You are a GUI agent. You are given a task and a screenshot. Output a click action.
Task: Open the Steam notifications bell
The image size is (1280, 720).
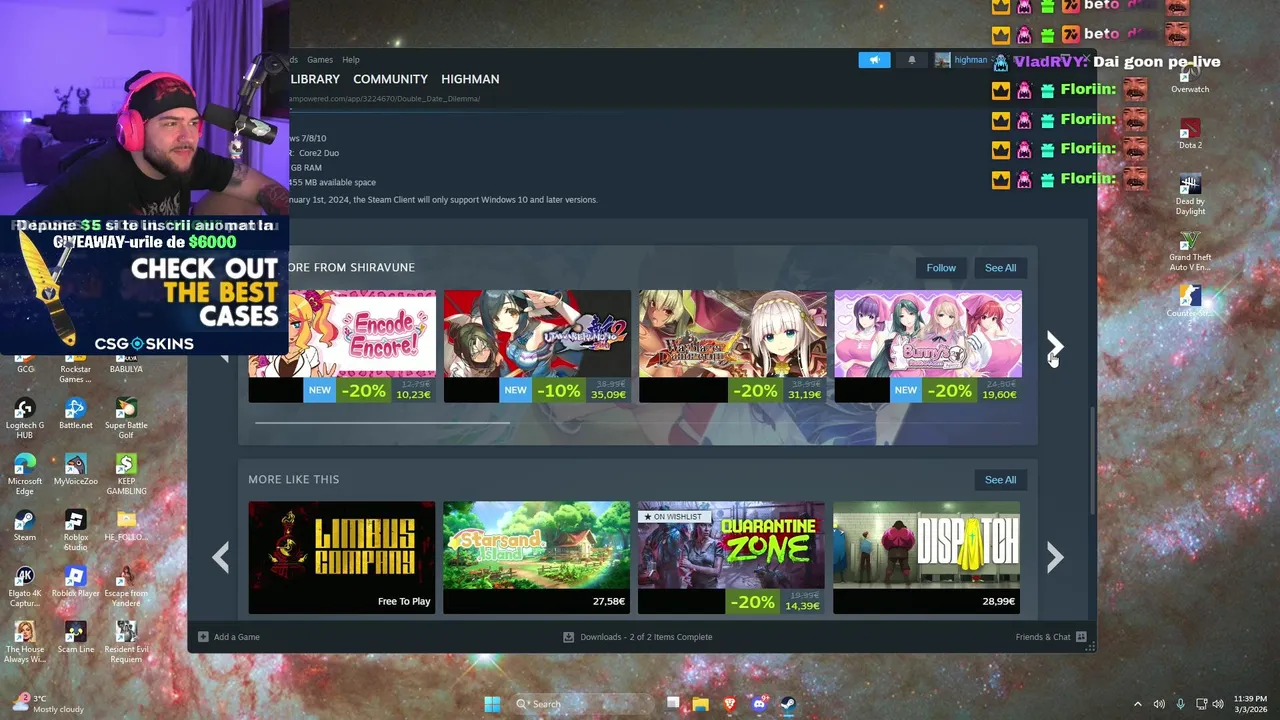click(911, 60)
